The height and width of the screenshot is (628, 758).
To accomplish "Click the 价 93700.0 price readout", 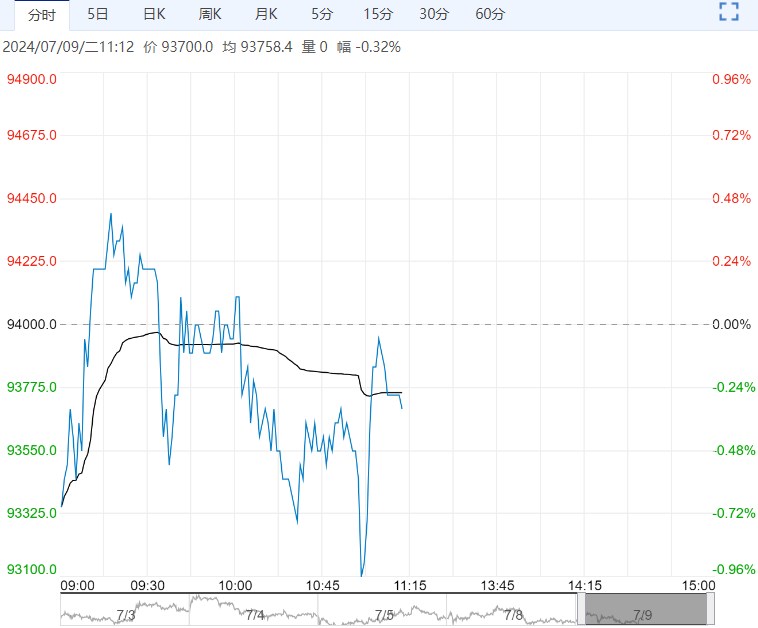I will tap(178, 47).
